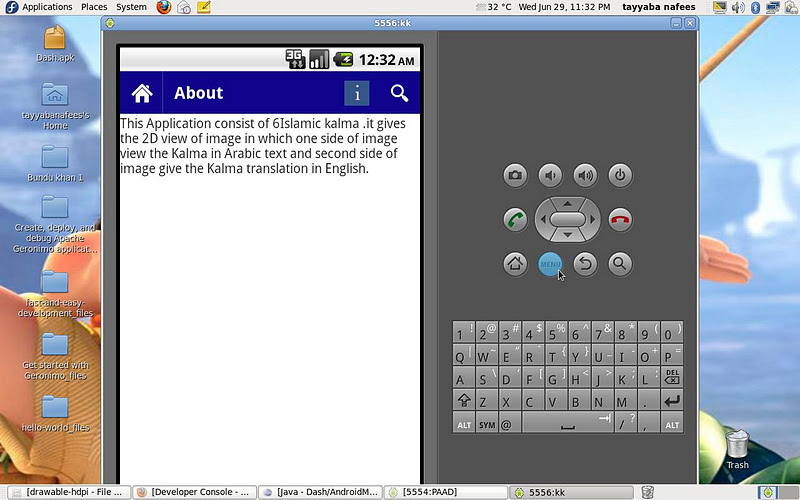Screen dimensions: 800x500
Task: Click the left ALT key on emulator keyboard
Action: click(x=464, y=422)
